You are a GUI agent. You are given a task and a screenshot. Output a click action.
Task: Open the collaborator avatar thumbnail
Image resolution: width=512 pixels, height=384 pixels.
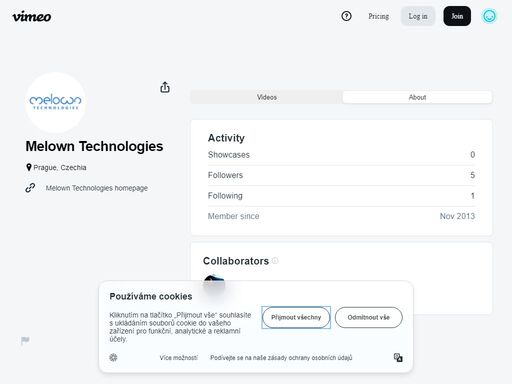coord(214,278)
